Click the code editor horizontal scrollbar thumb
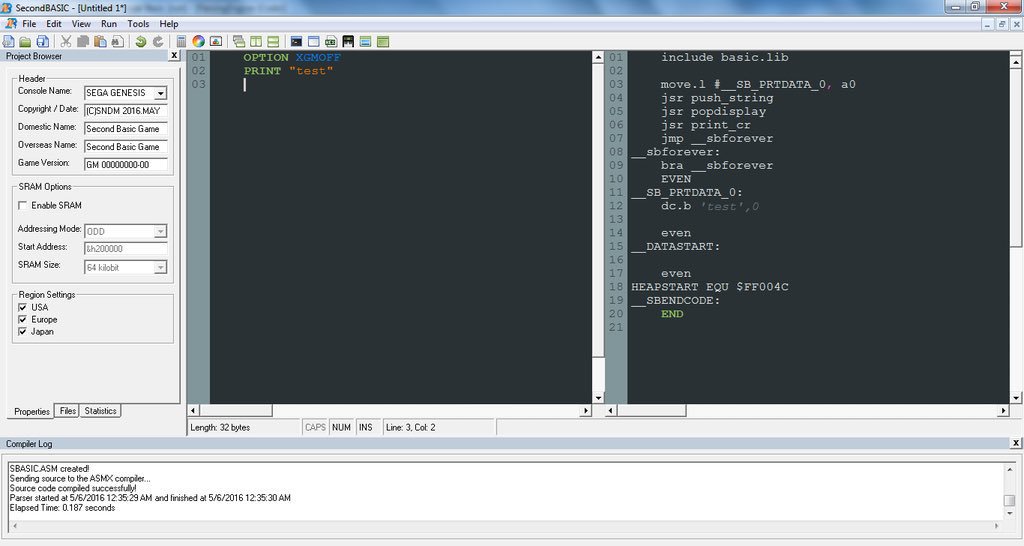This screenshot has width=1024, height=546. [236, 411]
